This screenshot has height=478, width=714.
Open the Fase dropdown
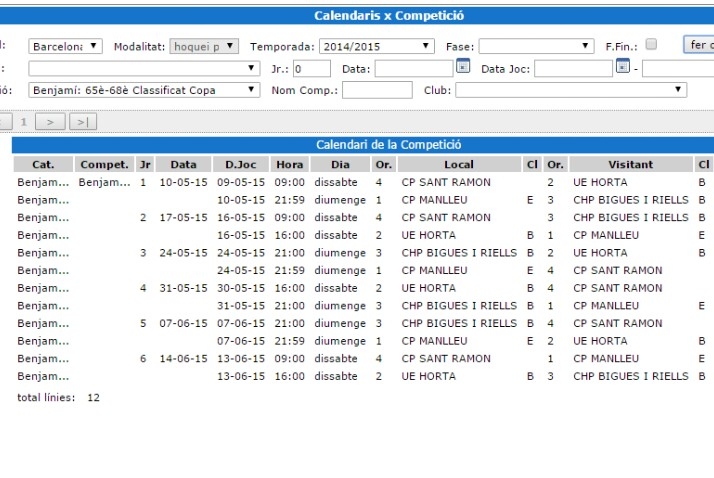pyautogui.click(x=536, y=46)
